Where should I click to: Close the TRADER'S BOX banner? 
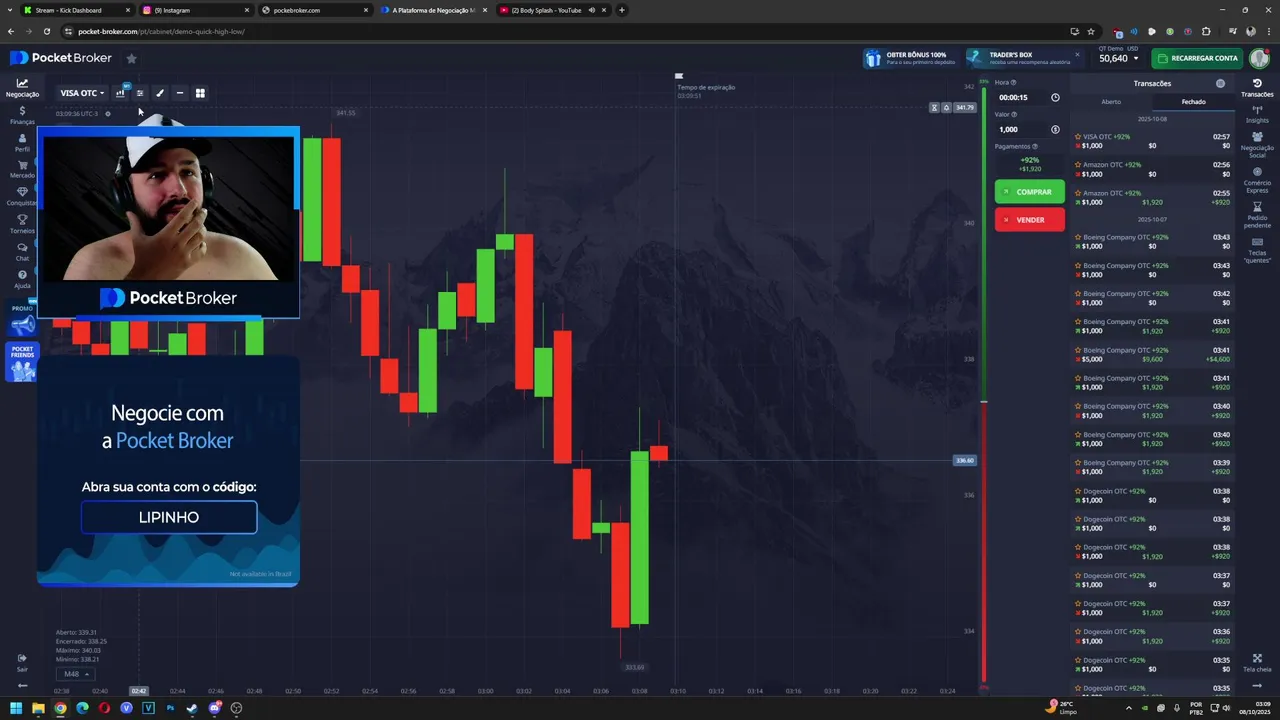pos(1077,55)
